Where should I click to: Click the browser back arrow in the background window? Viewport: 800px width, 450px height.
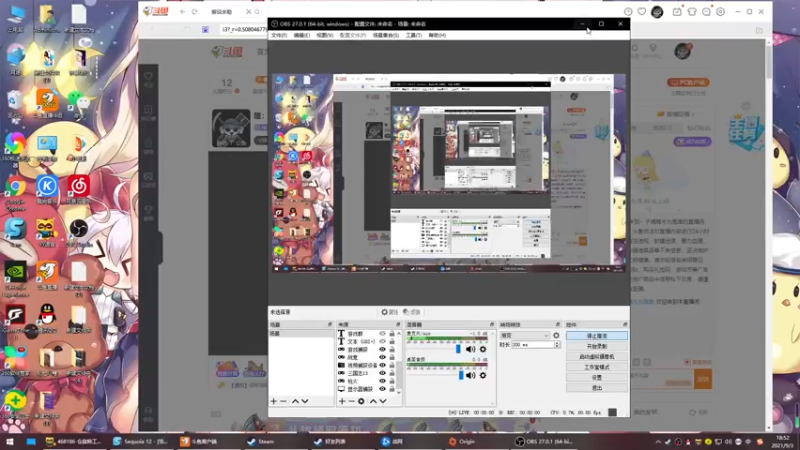pos(182,11)
